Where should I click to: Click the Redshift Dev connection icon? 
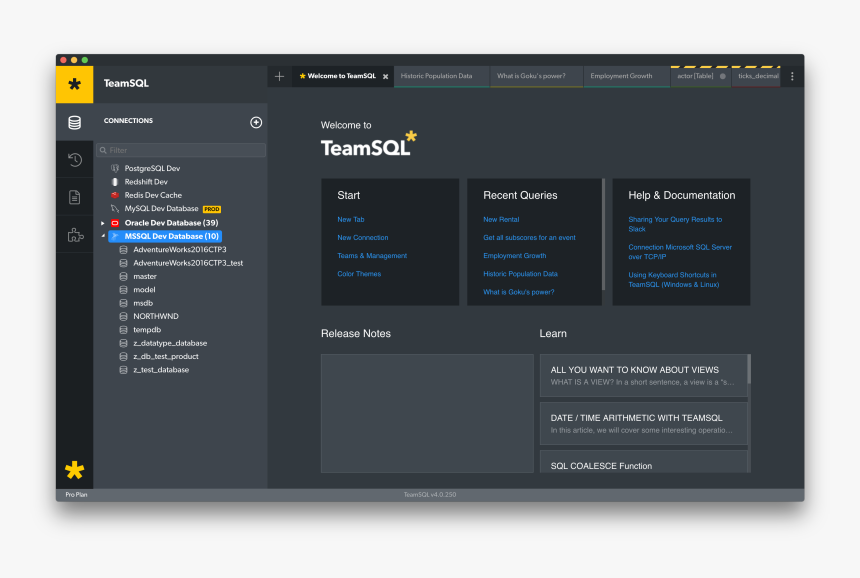tap(115, 182)
